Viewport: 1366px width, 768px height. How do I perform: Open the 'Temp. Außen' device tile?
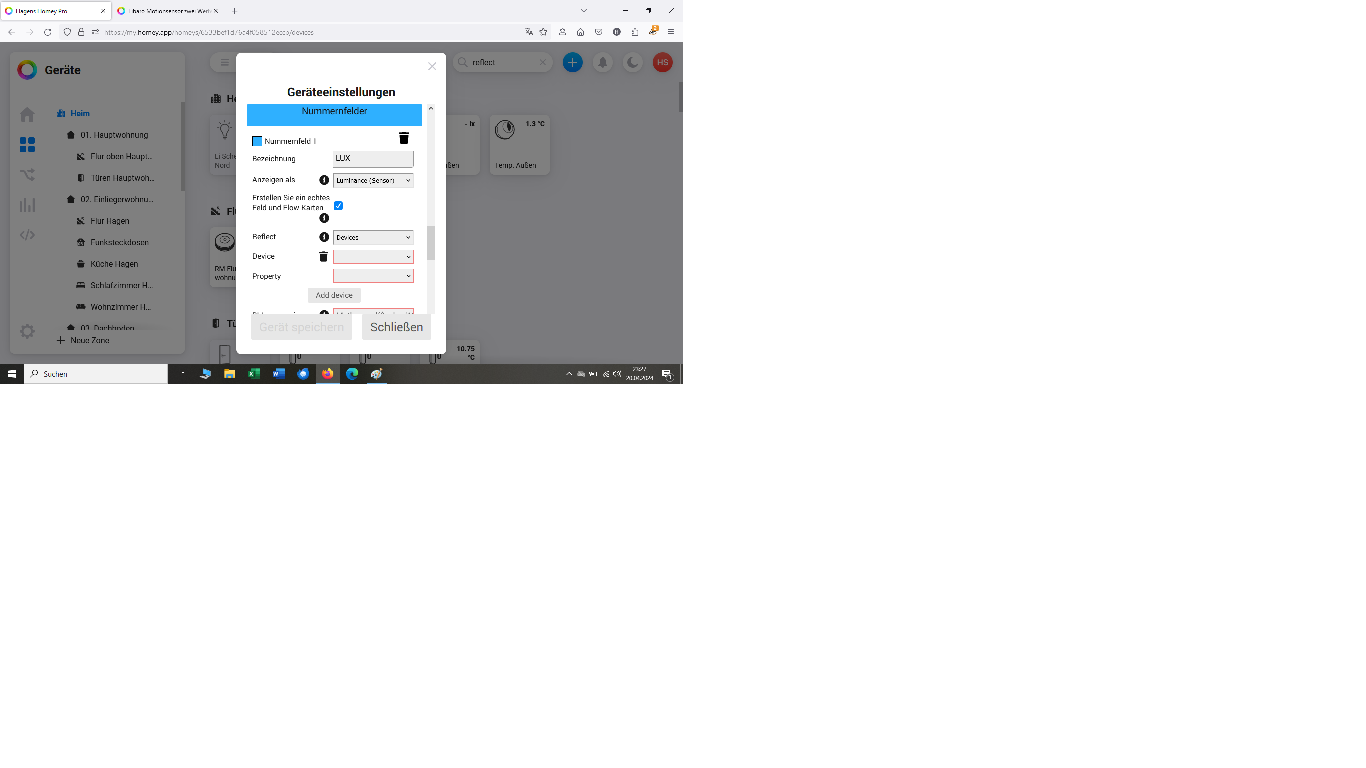tap(519, 145)
